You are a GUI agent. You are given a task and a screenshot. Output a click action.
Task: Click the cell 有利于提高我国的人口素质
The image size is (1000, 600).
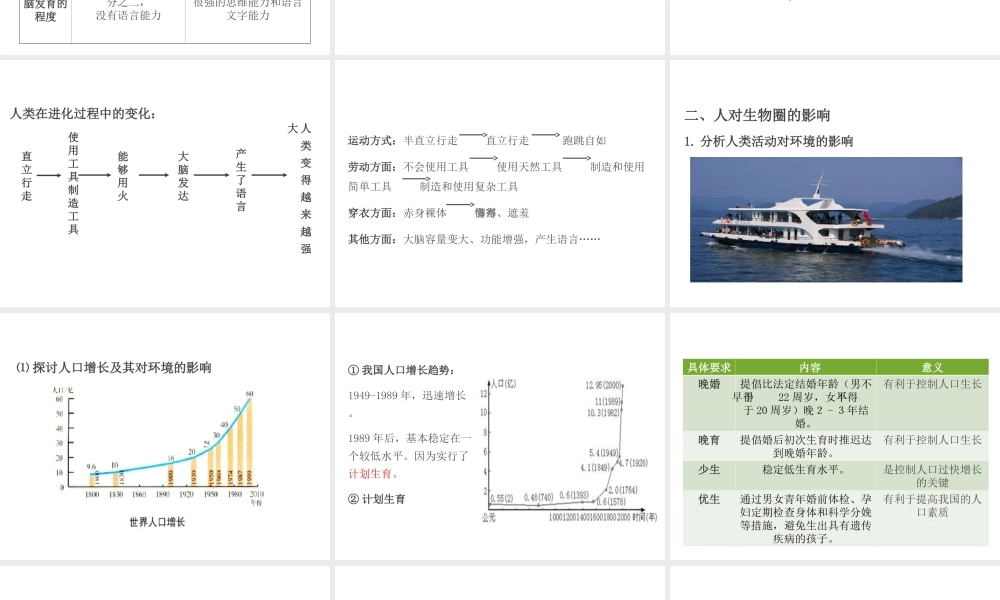click(x=932, y=506)
